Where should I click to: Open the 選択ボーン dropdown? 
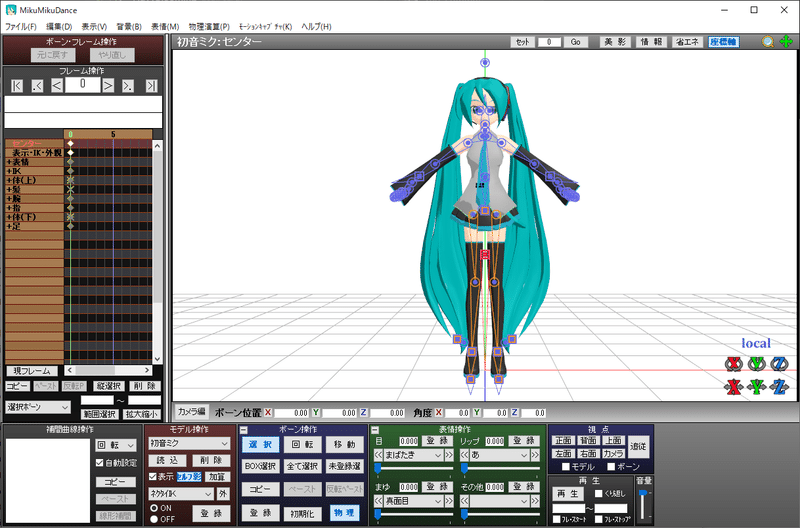[x=38, y=407]
